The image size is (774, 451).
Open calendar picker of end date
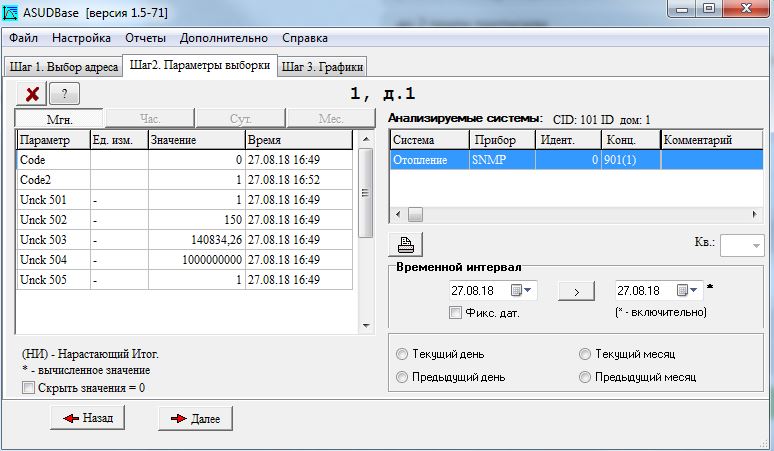coord(689,291)
